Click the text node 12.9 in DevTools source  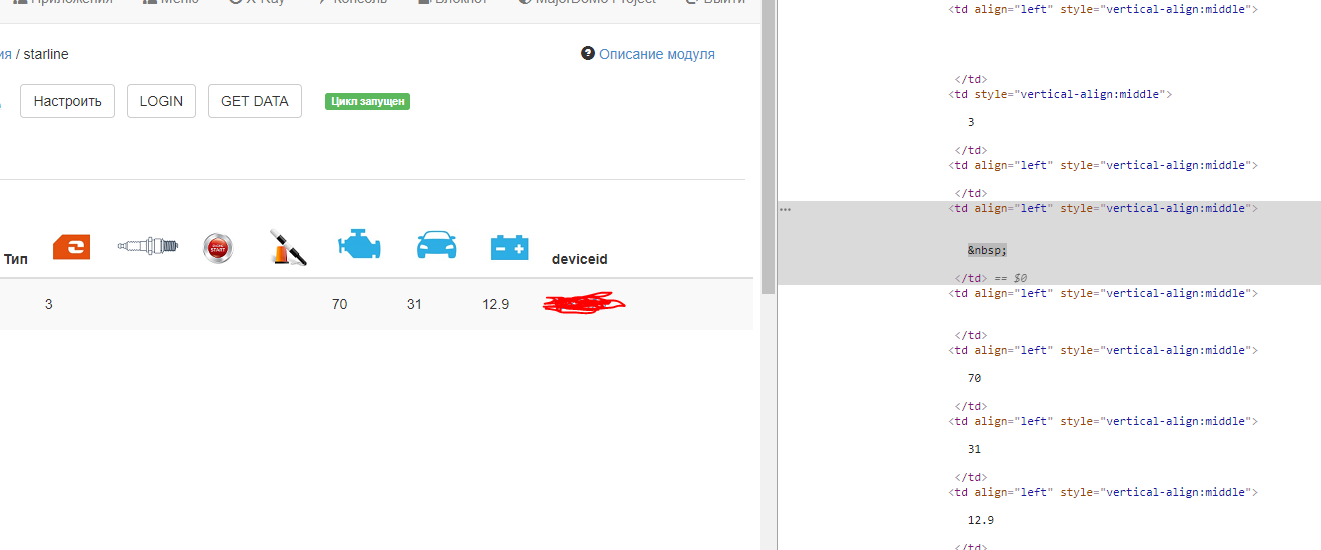[x=981, y=520]
